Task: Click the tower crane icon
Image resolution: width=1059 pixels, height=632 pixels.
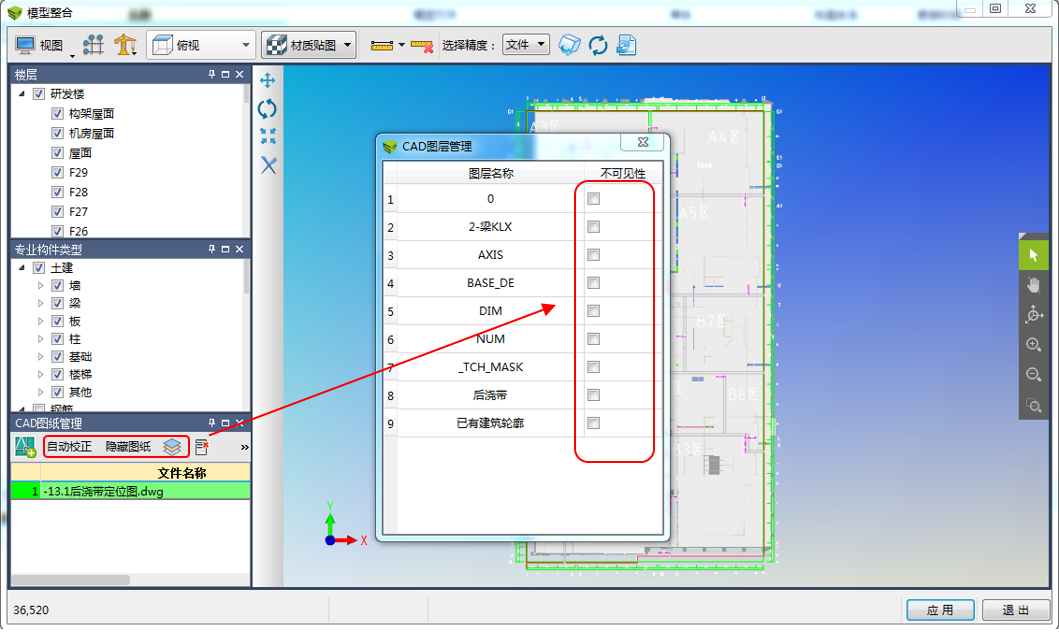Action: tap(125, 45)
